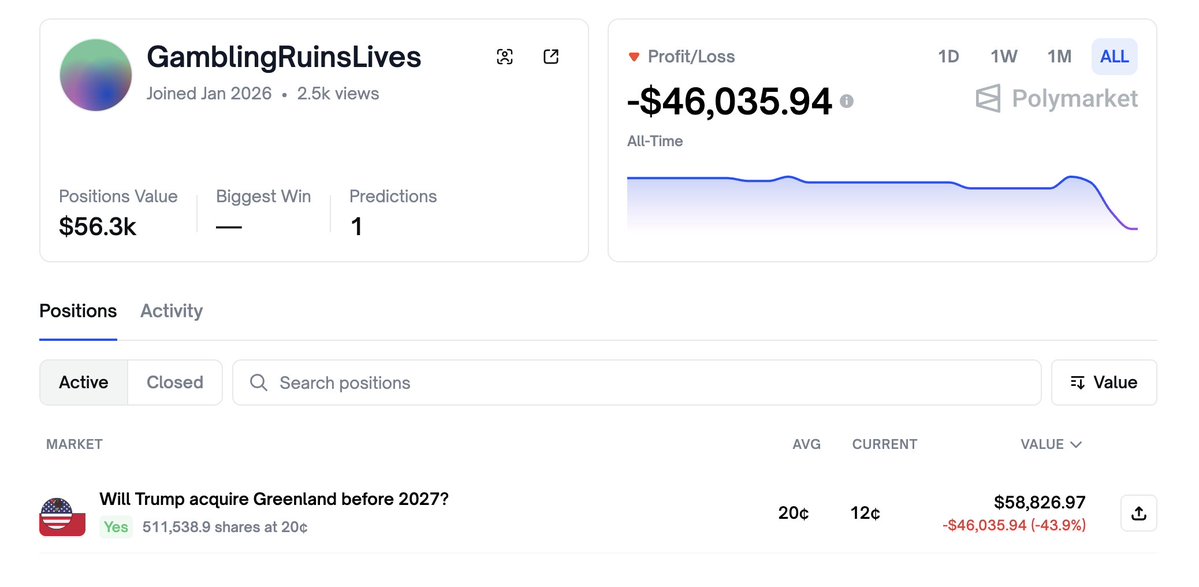Click the '2.5k views' text
The image size is (1199, 587).
coord(338,94)
